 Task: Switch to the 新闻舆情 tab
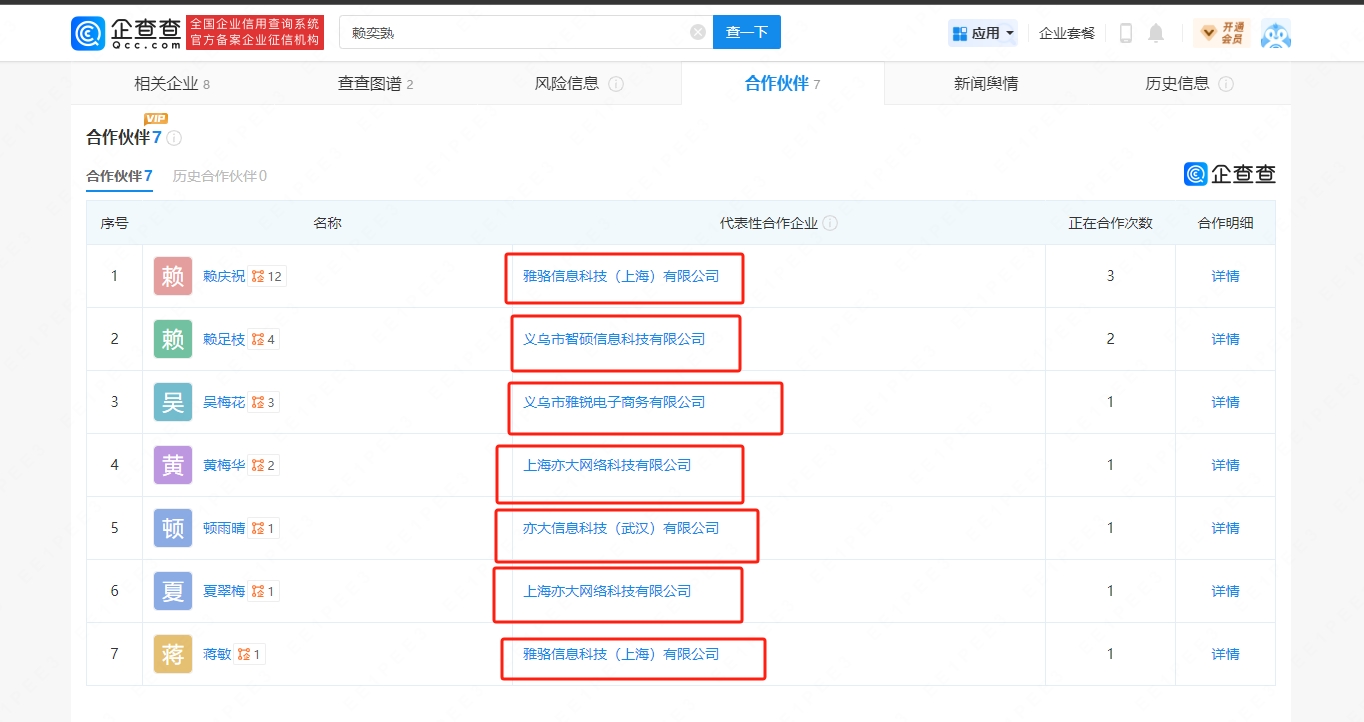(x=984, y=84)
